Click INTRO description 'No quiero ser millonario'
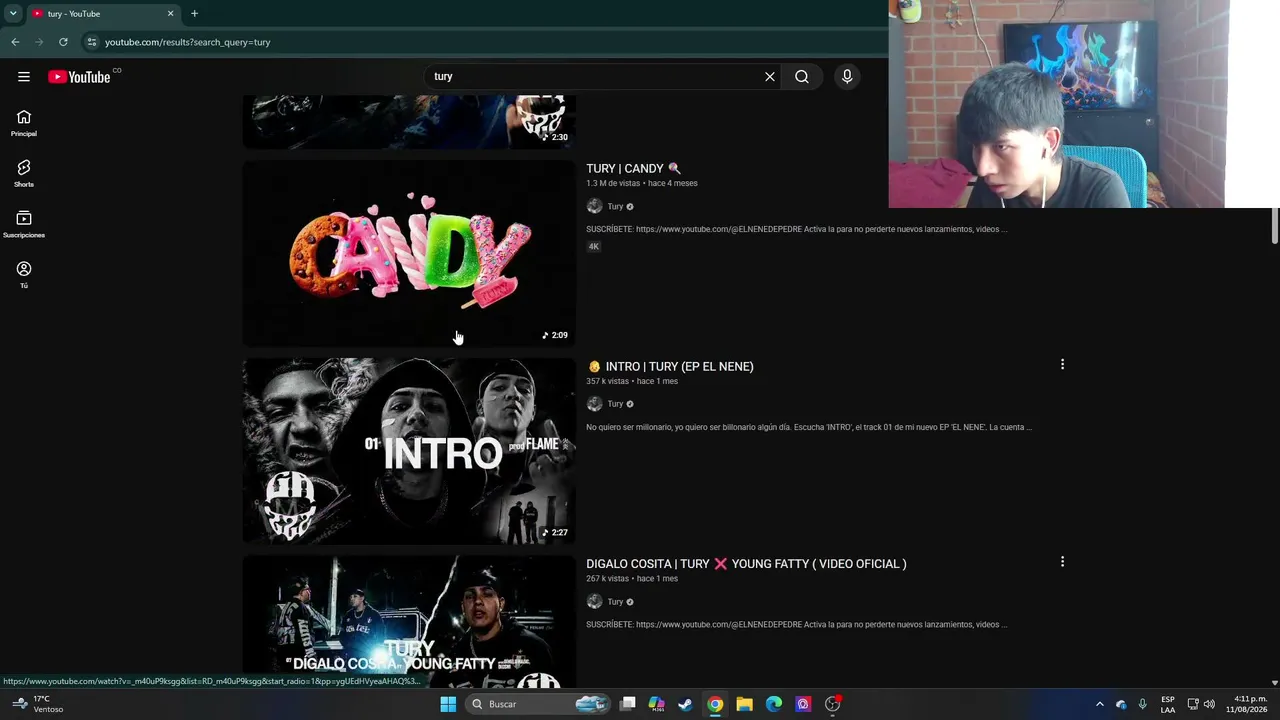 pos(809,428)
